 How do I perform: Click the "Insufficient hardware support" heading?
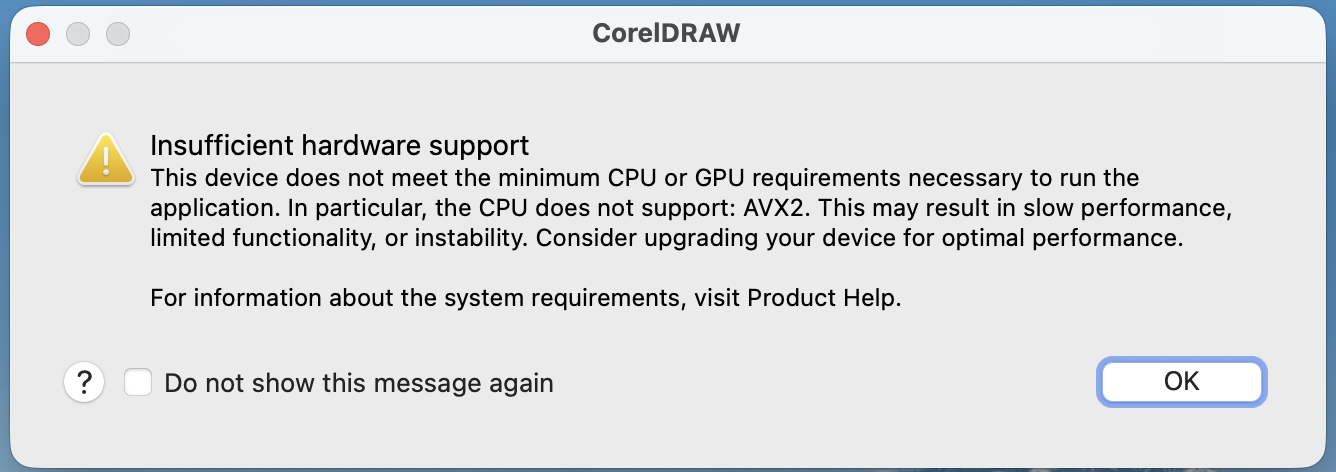(x=339, y=146)
